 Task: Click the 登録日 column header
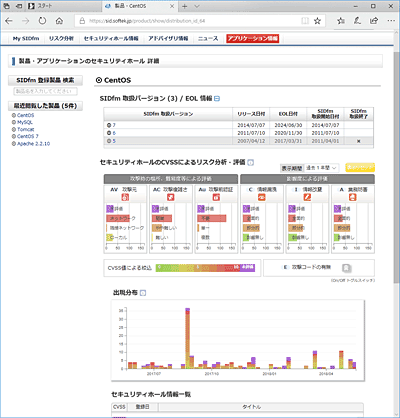tap(142, 407)
